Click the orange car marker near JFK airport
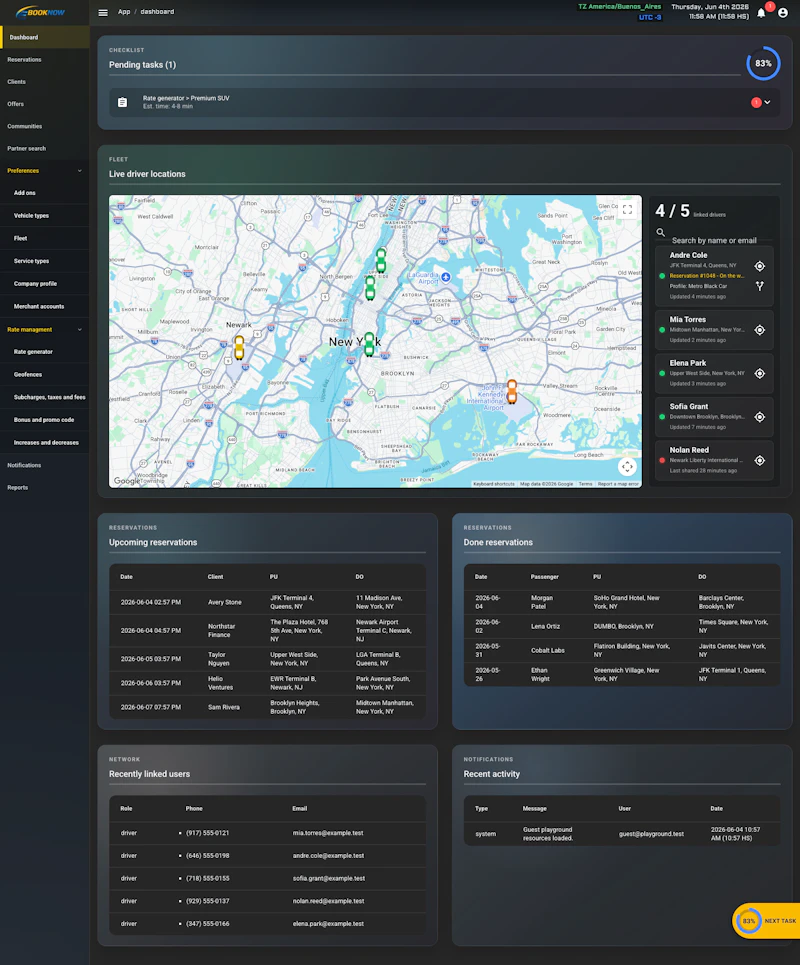The width and height of the screenshot is (800, 965). [512, 391]
